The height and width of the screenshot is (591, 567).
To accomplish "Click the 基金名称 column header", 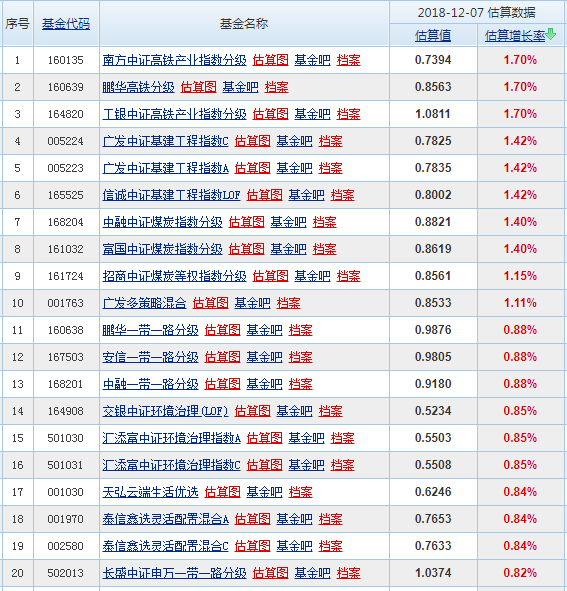I will coord(244,24).
